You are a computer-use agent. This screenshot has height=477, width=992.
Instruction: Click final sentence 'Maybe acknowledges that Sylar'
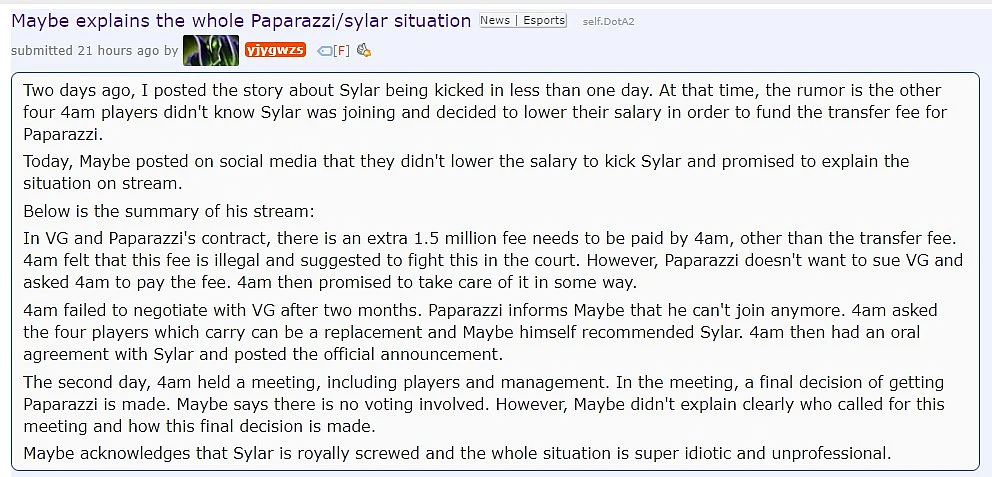pyautogui.click(x=457, y=453)
